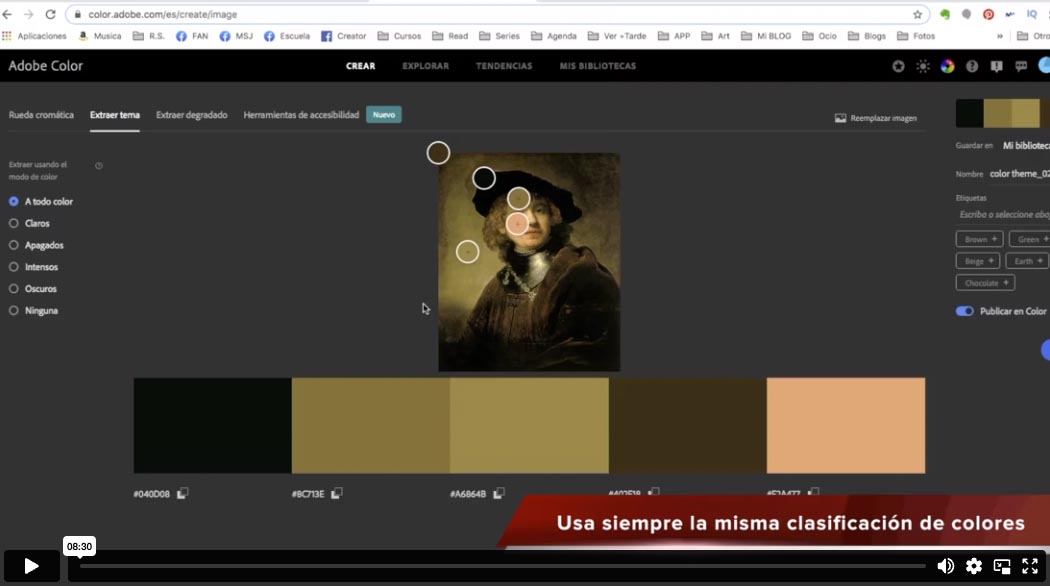Open the Art bookmark folder

pos(715,36)
